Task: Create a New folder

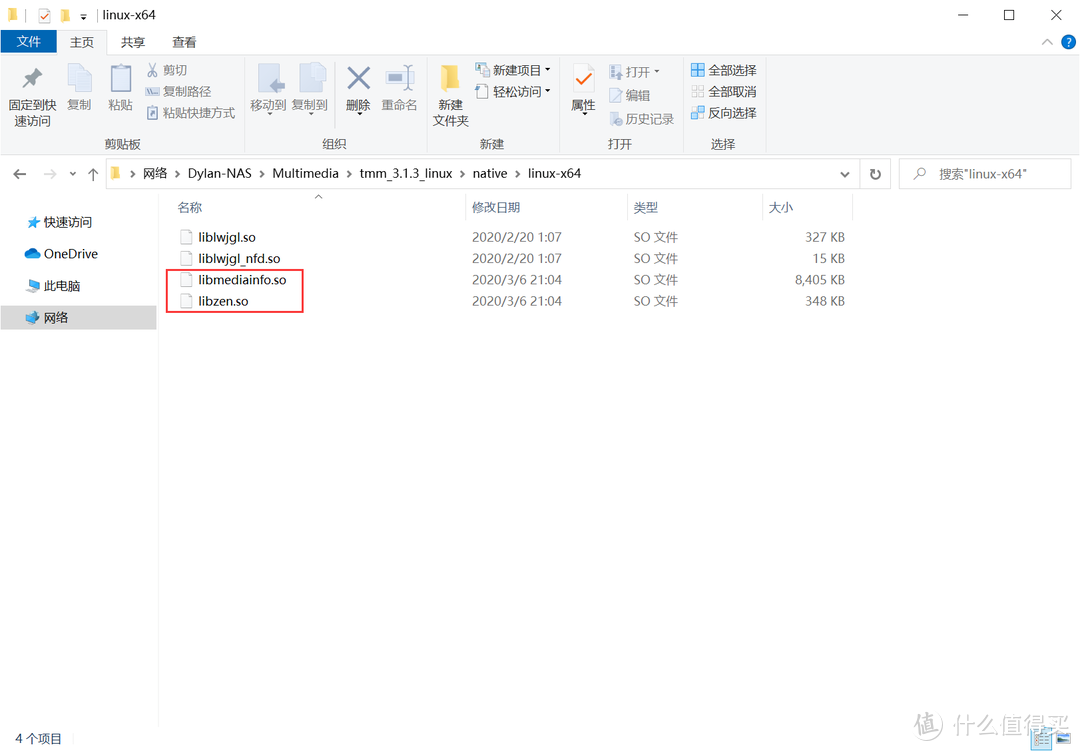Action: (450, 96)
